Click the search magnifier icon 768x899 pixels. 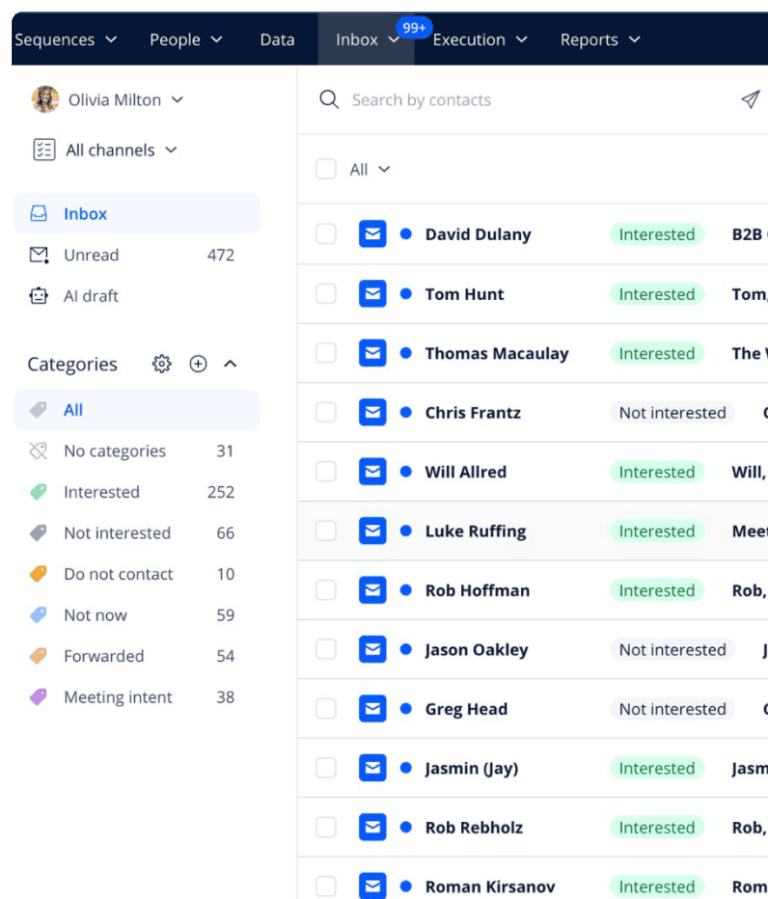(x=329, y=99)
